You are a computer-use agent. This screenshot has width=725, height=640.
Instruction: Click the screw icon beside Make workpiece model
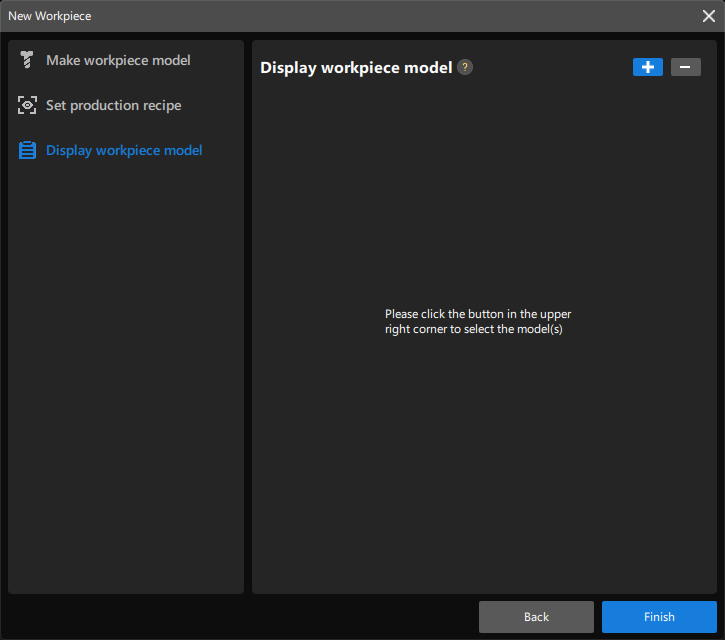(27, 60)
